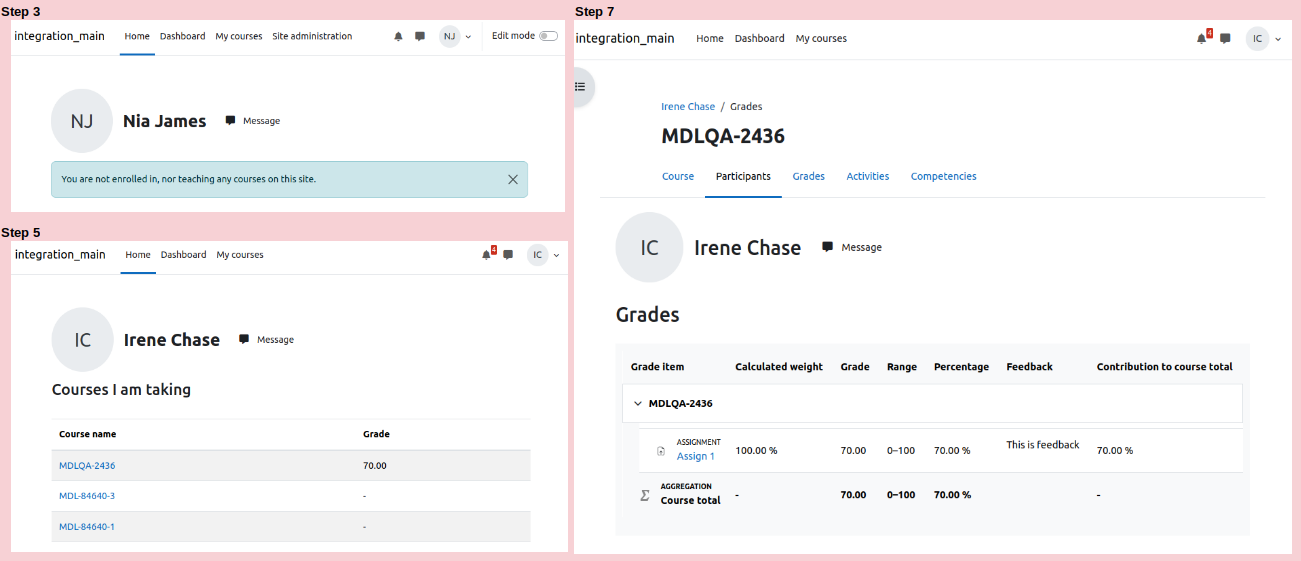Click large IC profile picture in Step 7
The height and width of the screenshot is (561, 1301).
(650, 248)
